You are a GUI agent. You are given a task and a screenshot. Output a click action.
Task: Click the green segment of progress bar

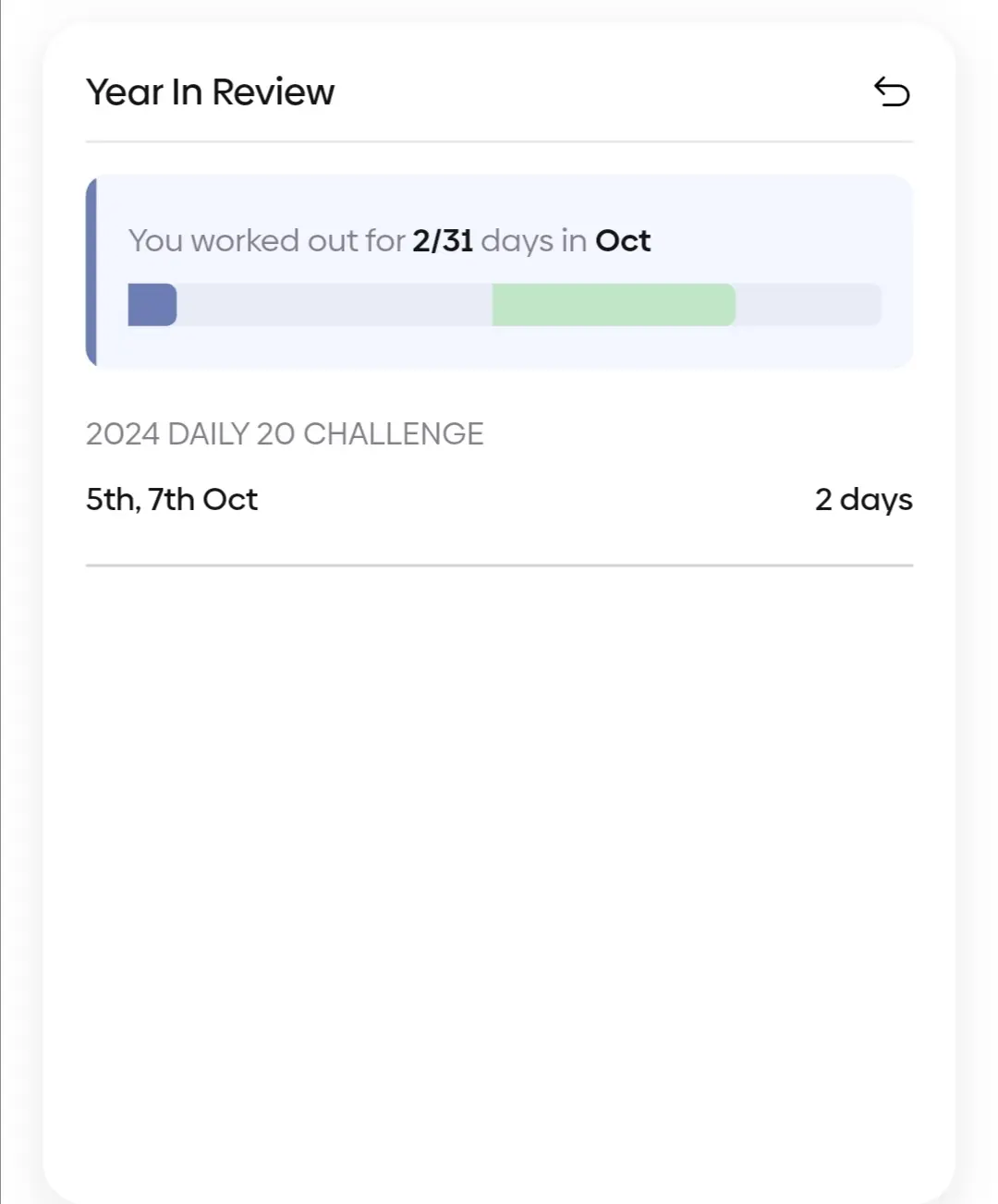click(x=614, y=305)
